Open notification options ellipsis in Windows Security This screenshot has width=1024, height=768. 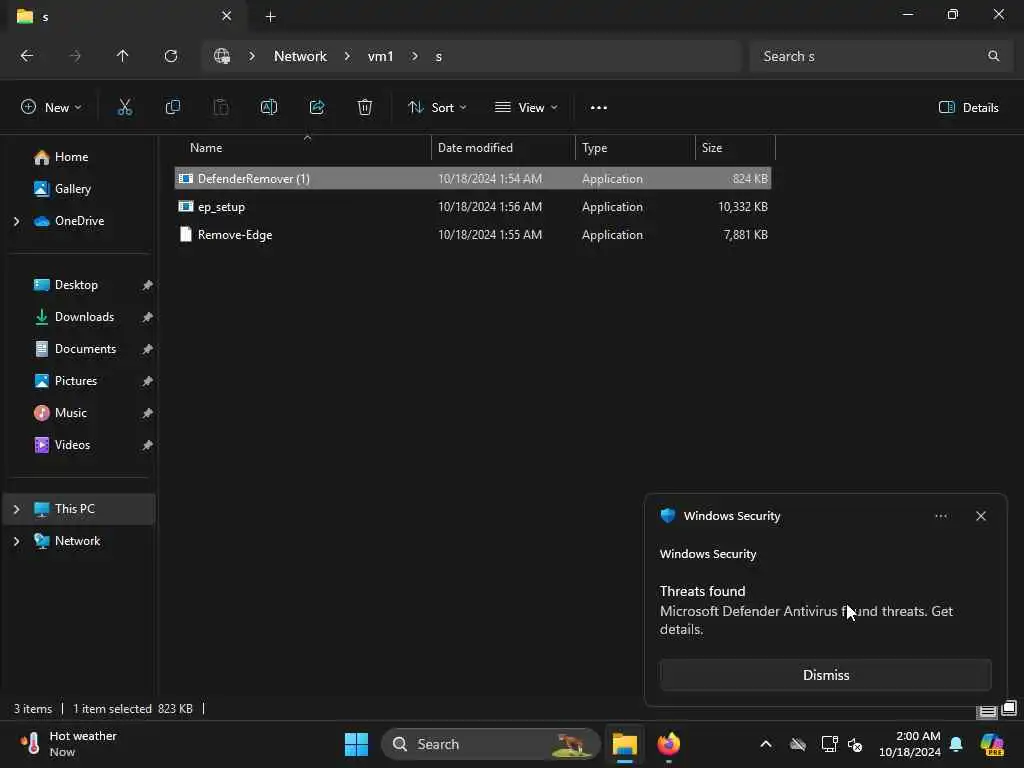[x=940, y=516]
